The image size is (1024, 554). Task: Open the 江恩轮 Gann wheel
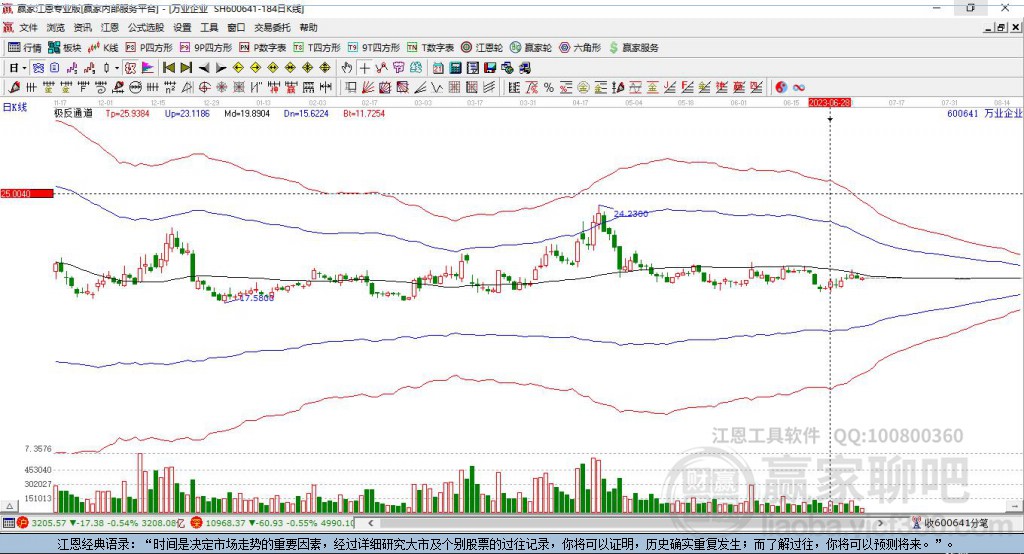tap(482, 48)
